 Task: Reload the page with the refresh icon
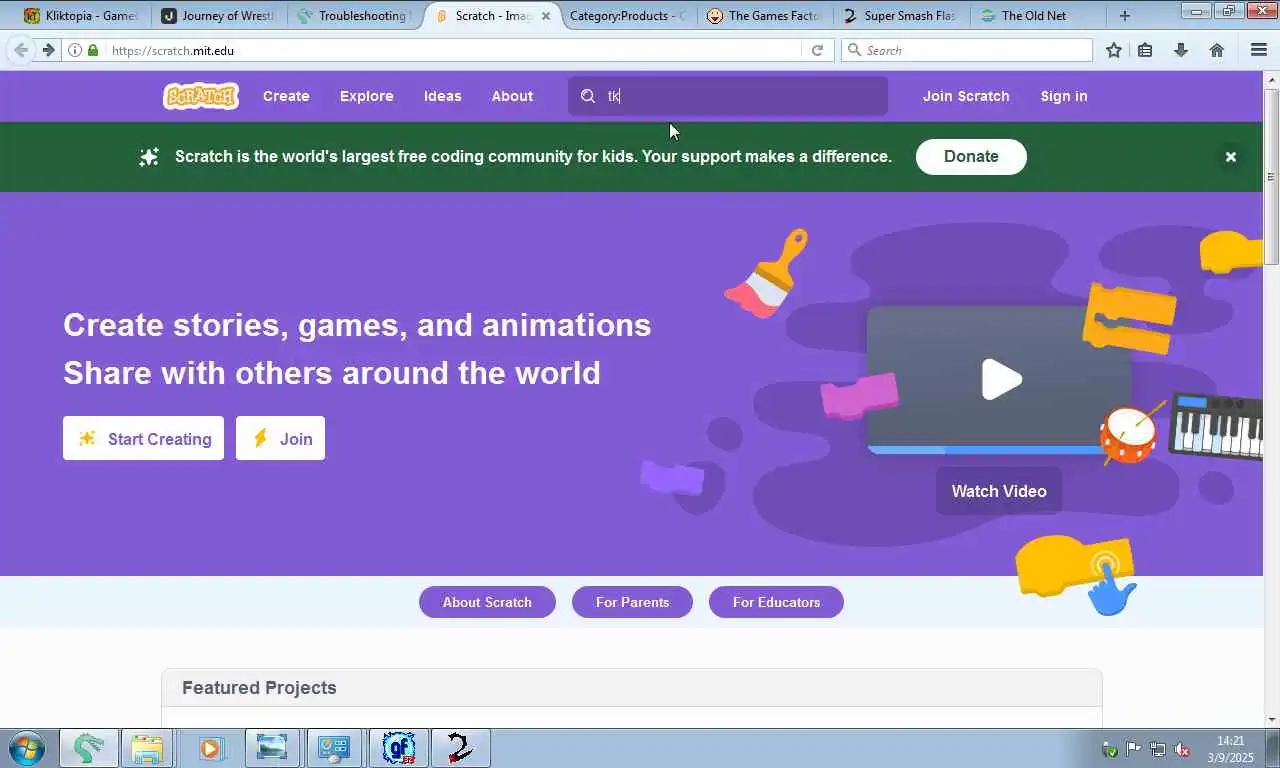[817, 50]
